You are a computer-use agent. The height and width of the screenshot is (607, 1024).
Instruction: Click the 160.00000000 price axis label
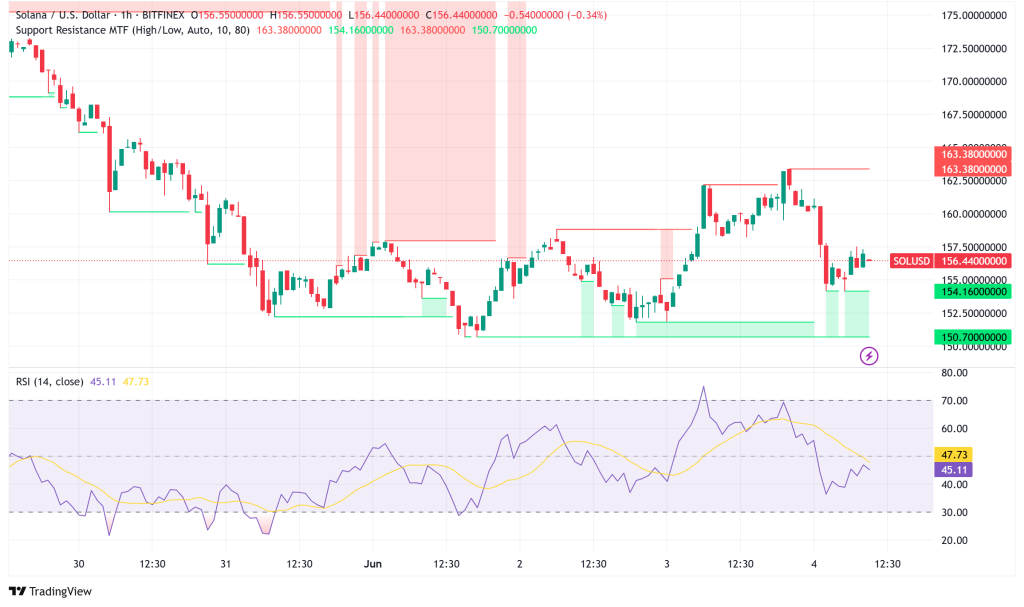[x=974, y=214]
